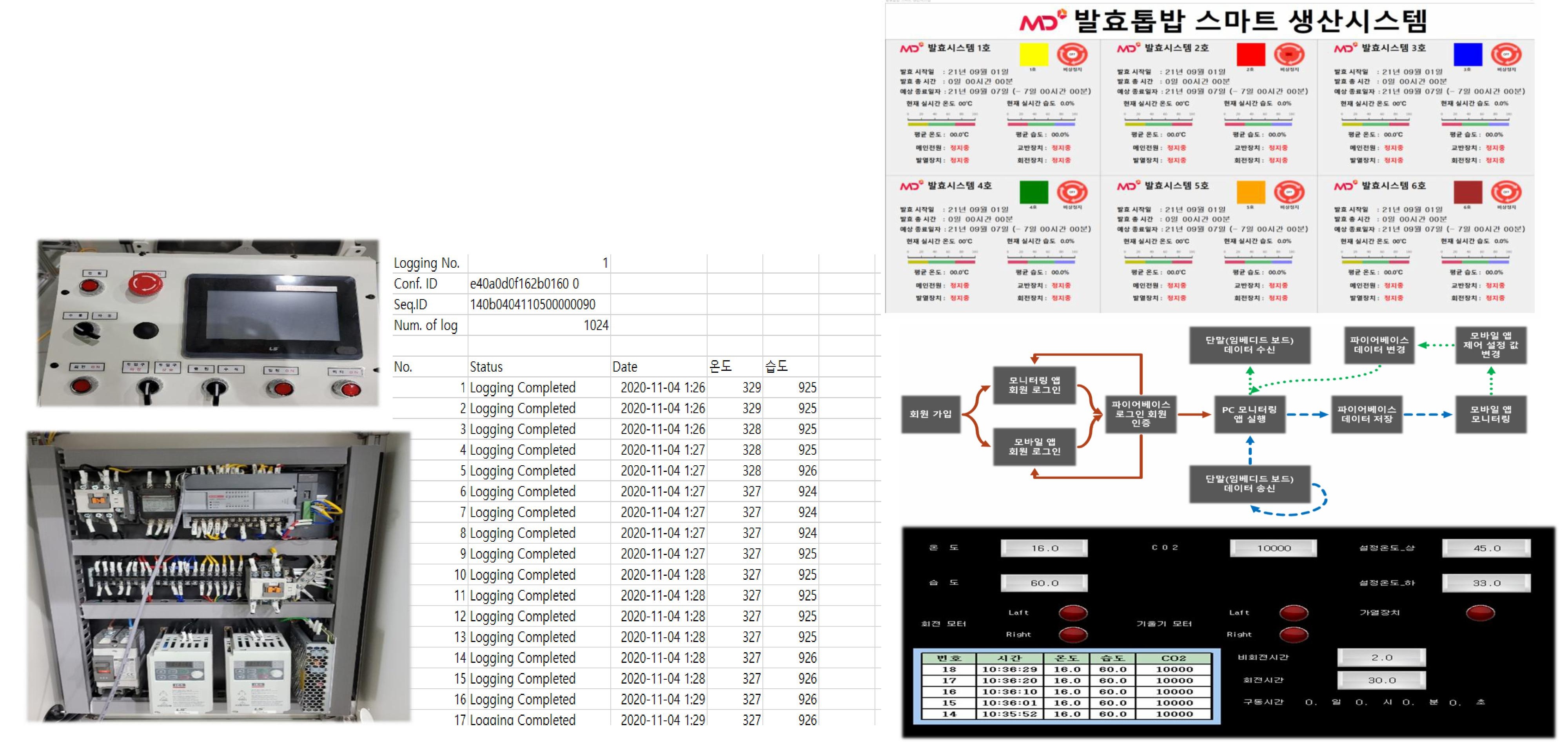Toggle the 회전 모터 Right indicator lamp
1568x742 pixels.
(1073, 635)
